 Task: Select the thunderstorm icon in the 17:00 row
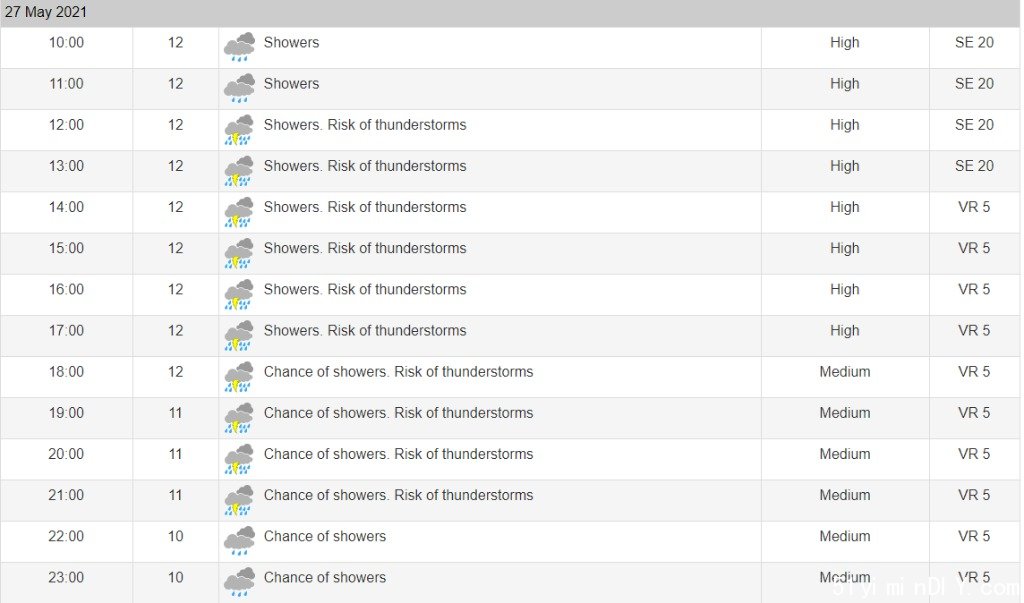tap(239, 335)
